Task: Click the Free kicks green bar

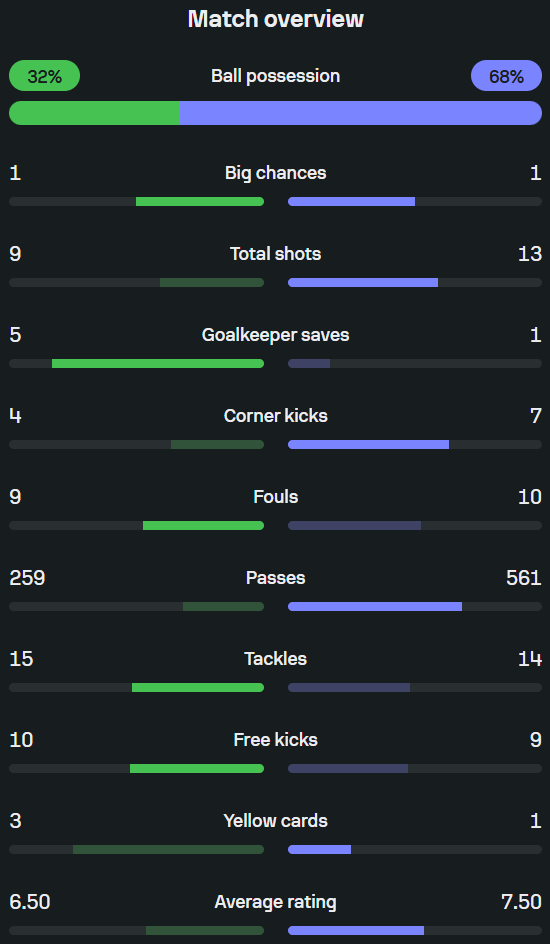Action: click(x=197, y=769)
